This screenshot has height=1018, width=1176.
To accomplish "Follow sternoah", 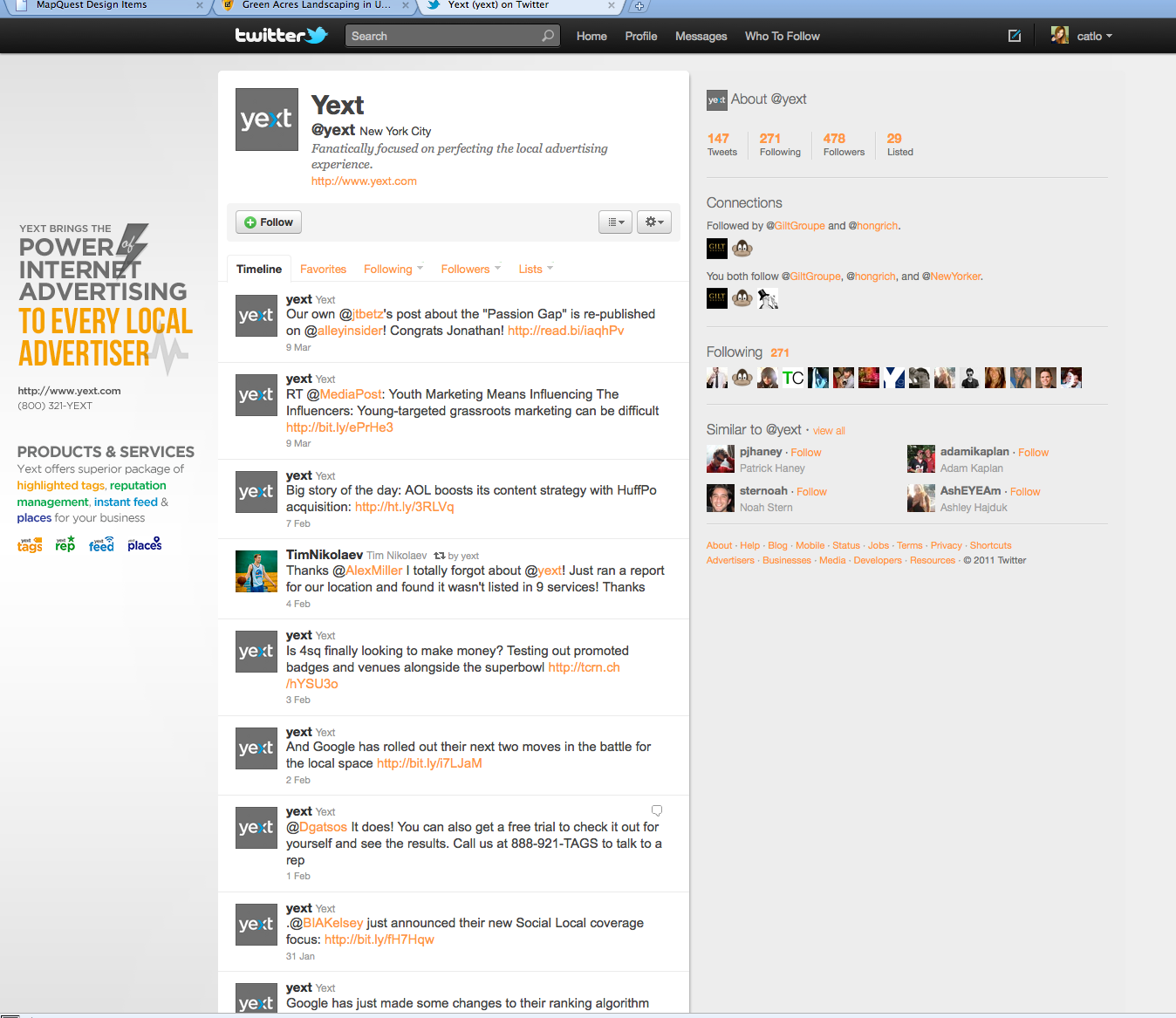I will (811, 492).
